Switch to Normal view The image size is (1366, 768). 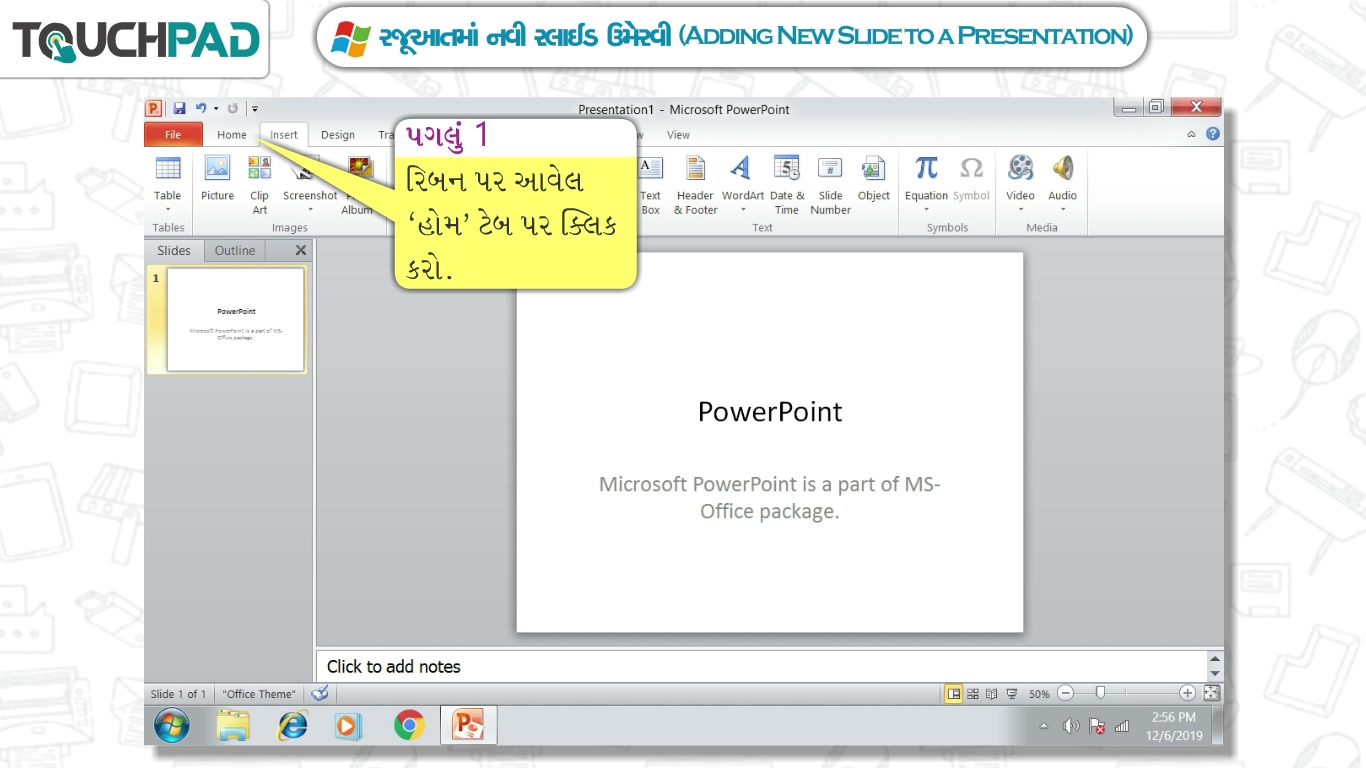point(954,693)
